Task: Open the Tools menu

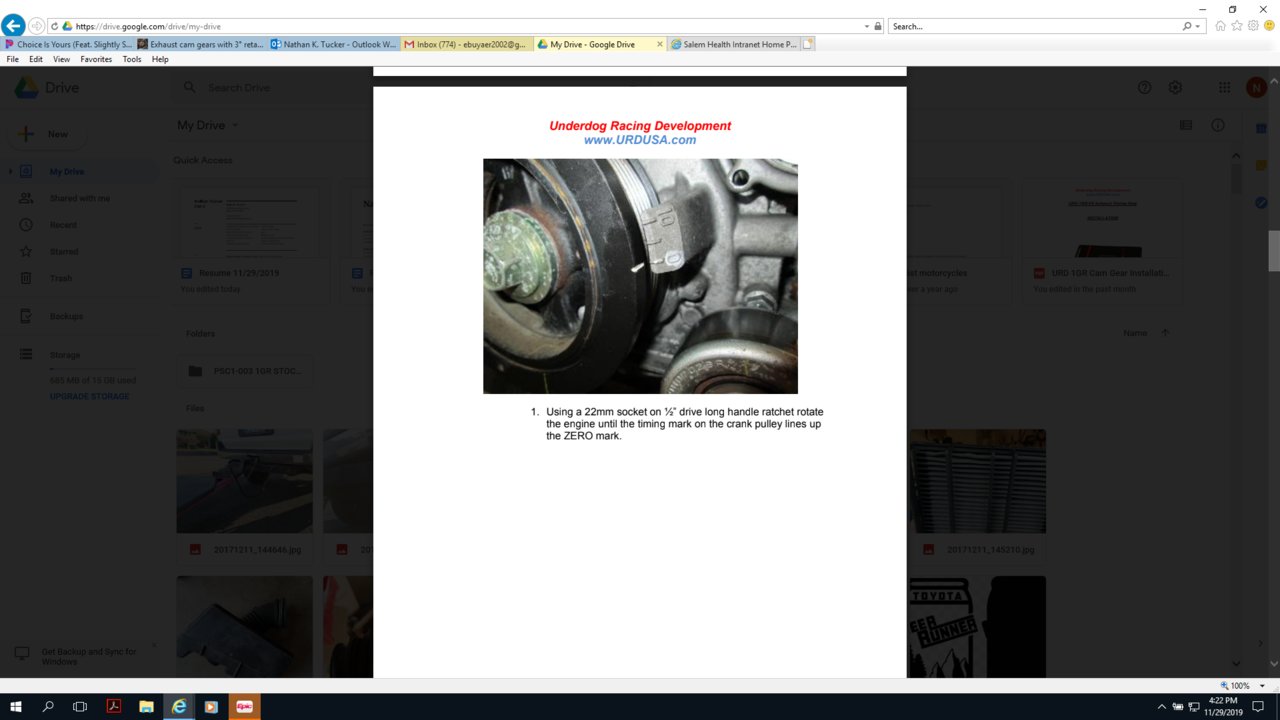Action: [x=132, y=59]
